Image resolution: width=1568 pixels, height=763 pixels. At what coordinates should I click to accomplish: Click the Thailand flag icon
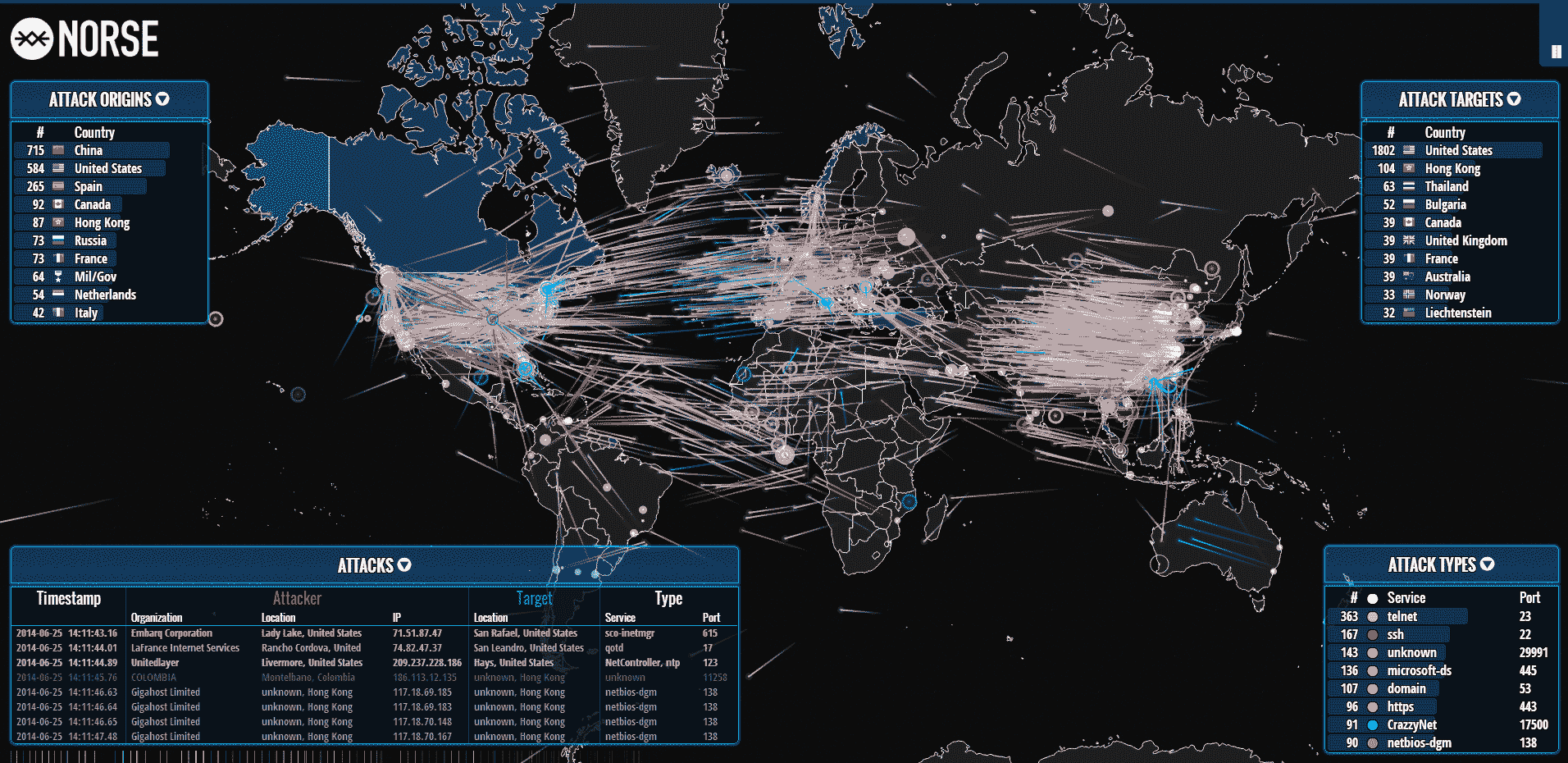tap(1409, 186)
